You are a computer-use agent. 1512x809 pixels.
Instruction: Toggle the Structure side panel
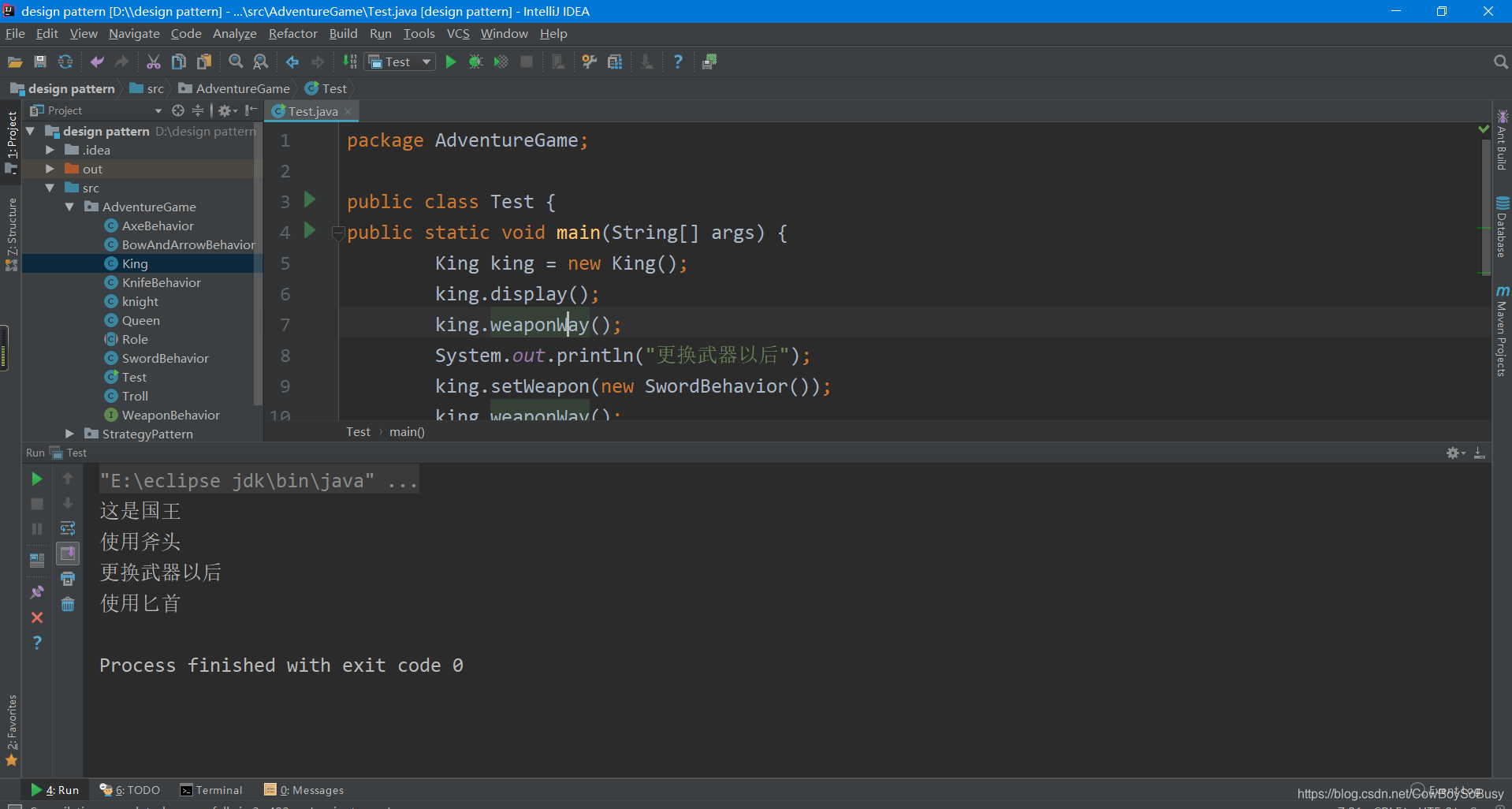click(11, 233)
